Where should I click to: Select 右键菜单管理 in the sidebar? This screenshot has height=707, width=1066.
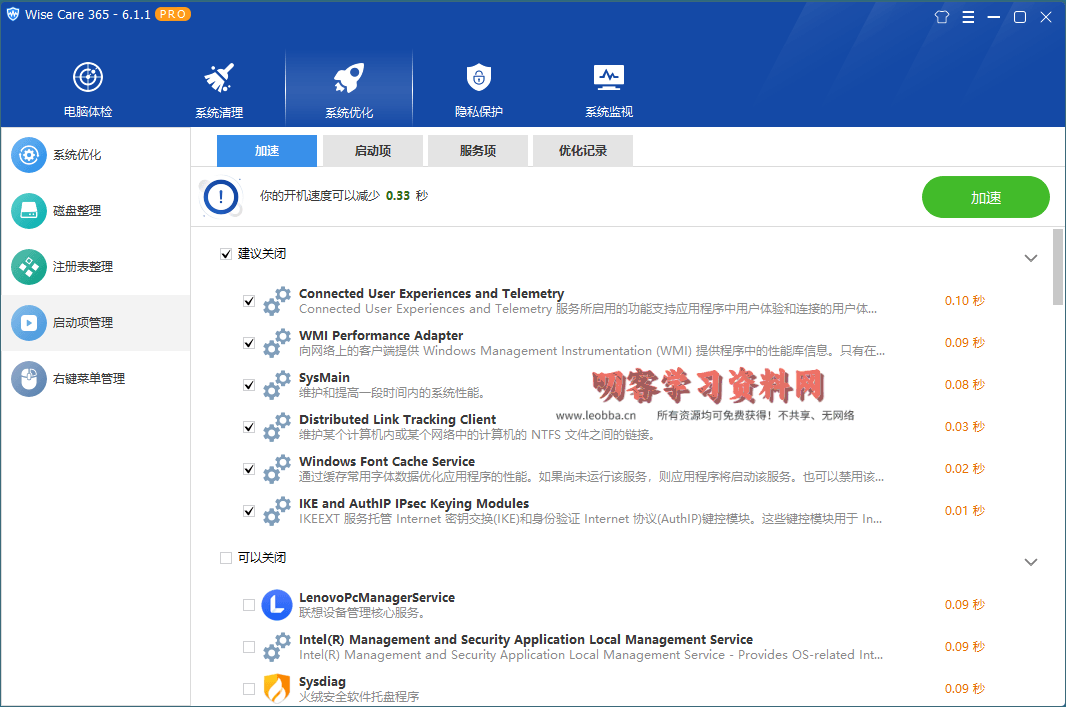(75, 379)
